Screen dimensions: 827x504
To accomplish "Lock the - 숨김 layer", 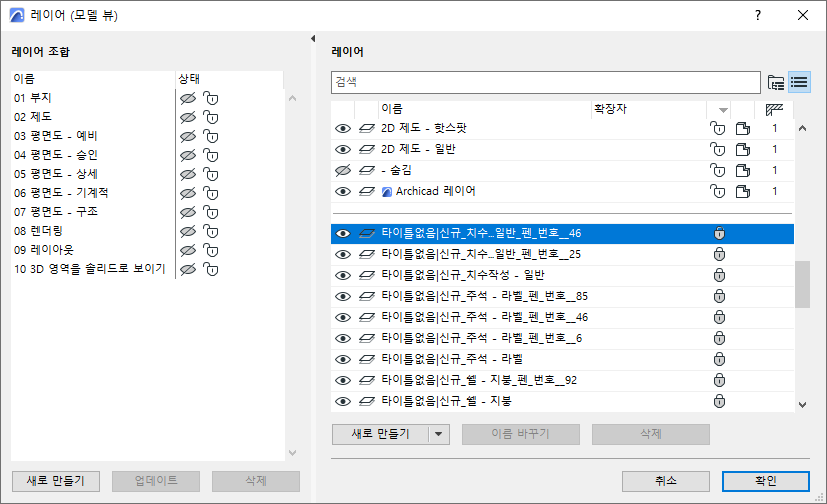I will [x=717, y=170].
